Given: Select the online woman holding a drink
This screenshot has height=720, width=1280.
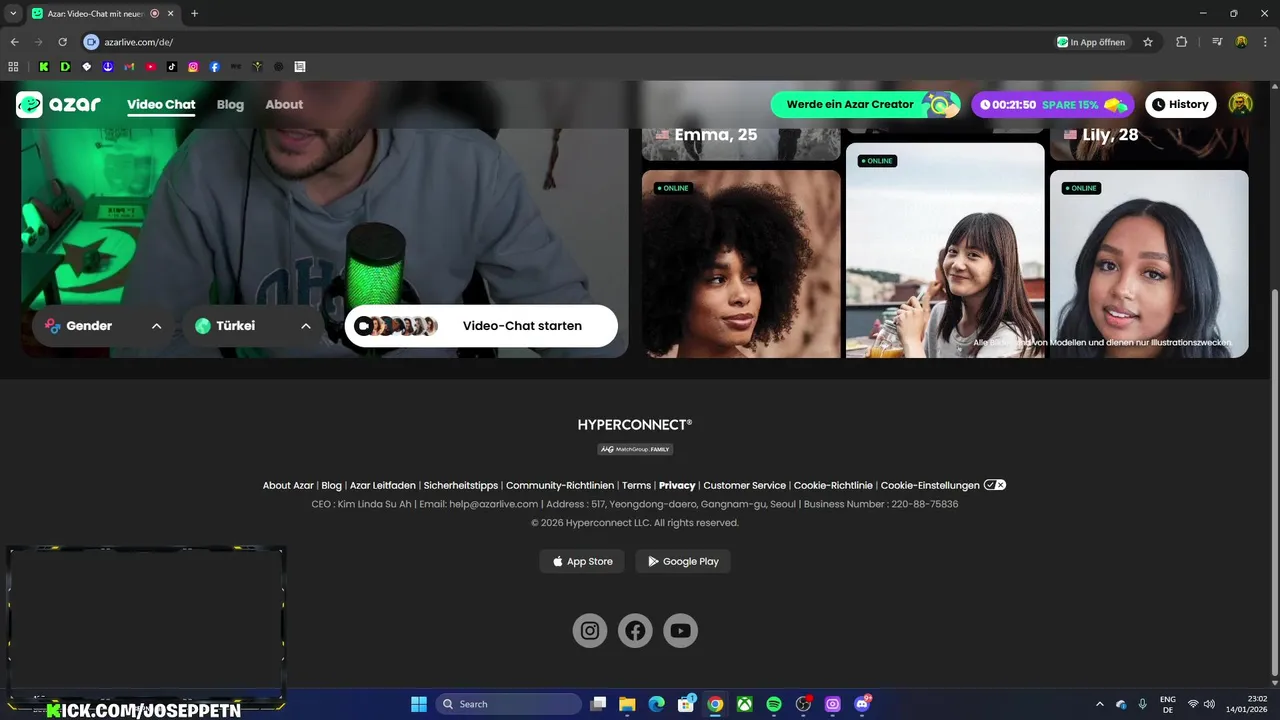Looking at the screenshot, I should tap(945, 250).
